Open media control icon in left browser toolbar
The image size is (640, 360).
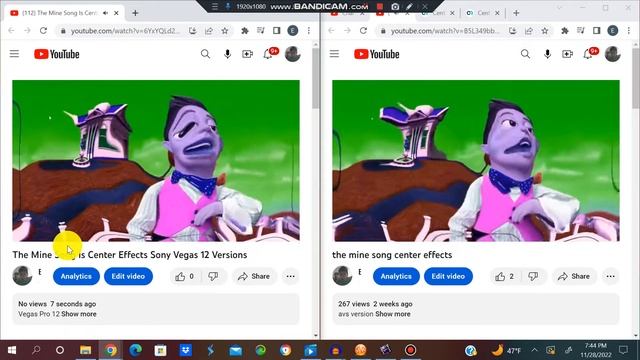click(x=260, y=31)
